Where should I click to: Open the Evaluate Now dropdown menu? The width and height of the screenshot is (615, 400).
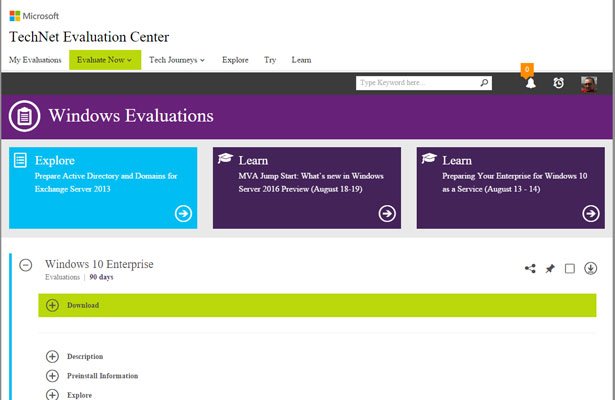[x=104, y=60]
